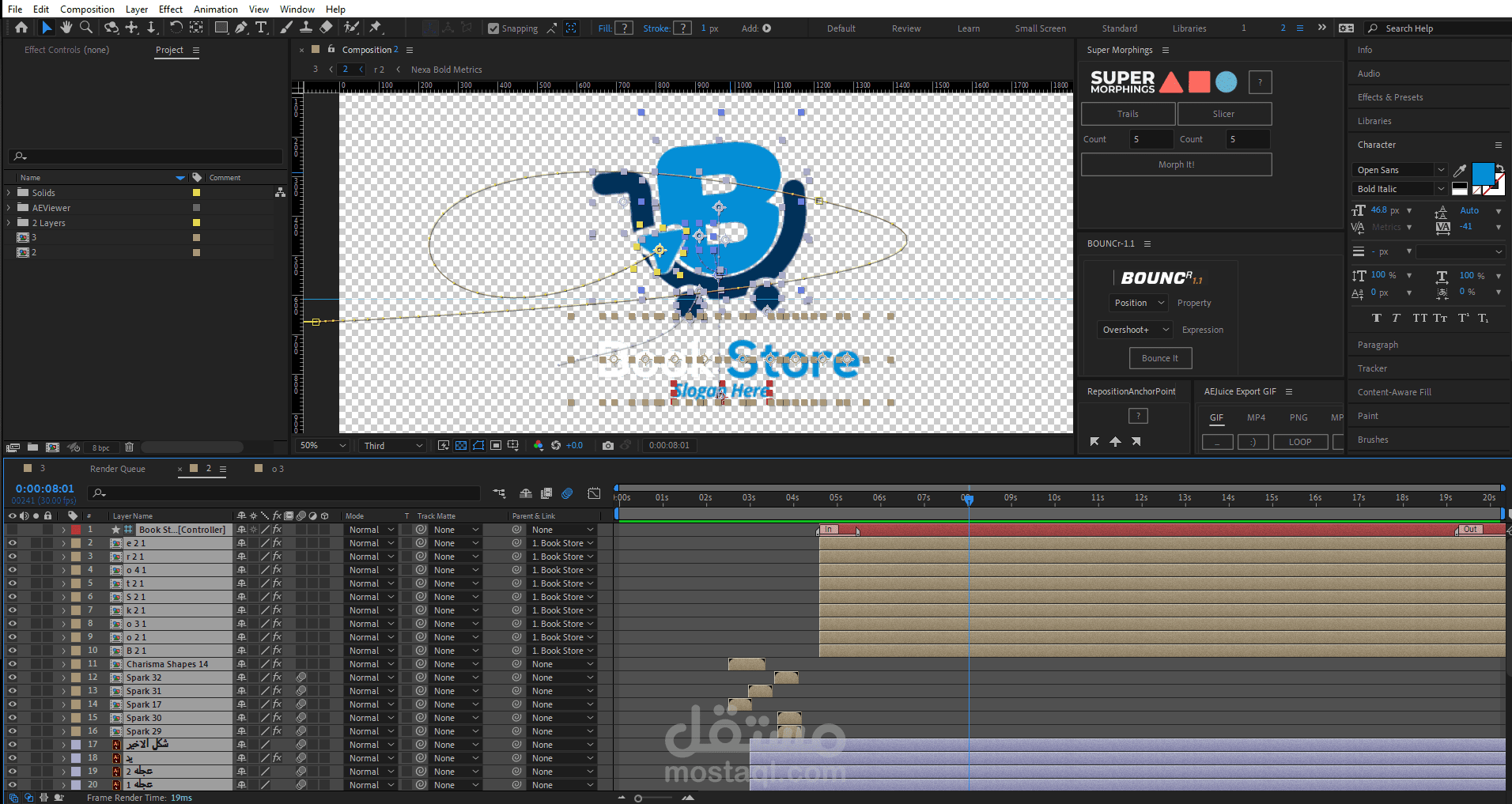Screen dimensions: 1512x804
Task: Open region of interest in viewer
Action: coord(496,446)
